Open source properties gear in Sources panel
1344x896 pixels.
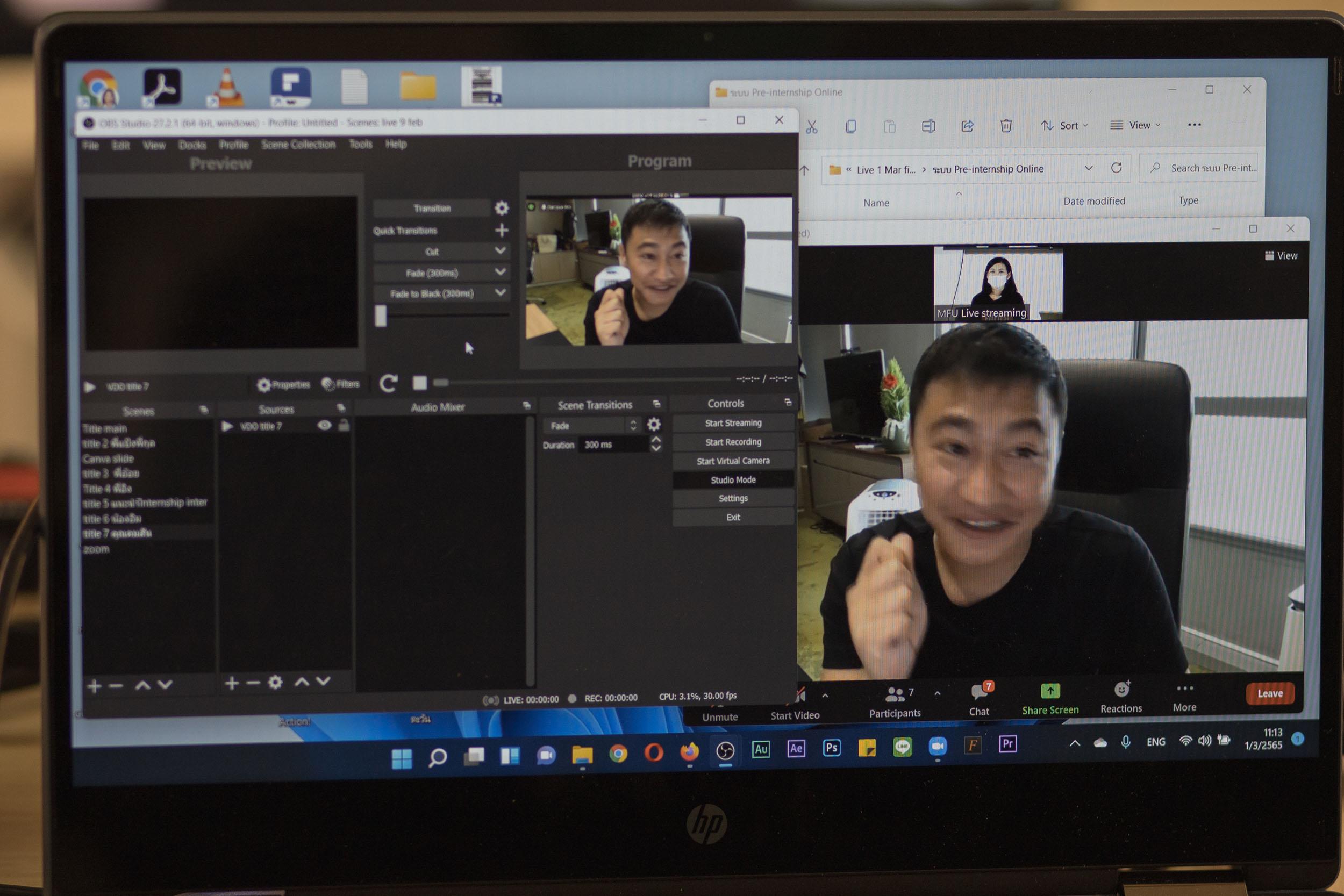click(275, 682)
